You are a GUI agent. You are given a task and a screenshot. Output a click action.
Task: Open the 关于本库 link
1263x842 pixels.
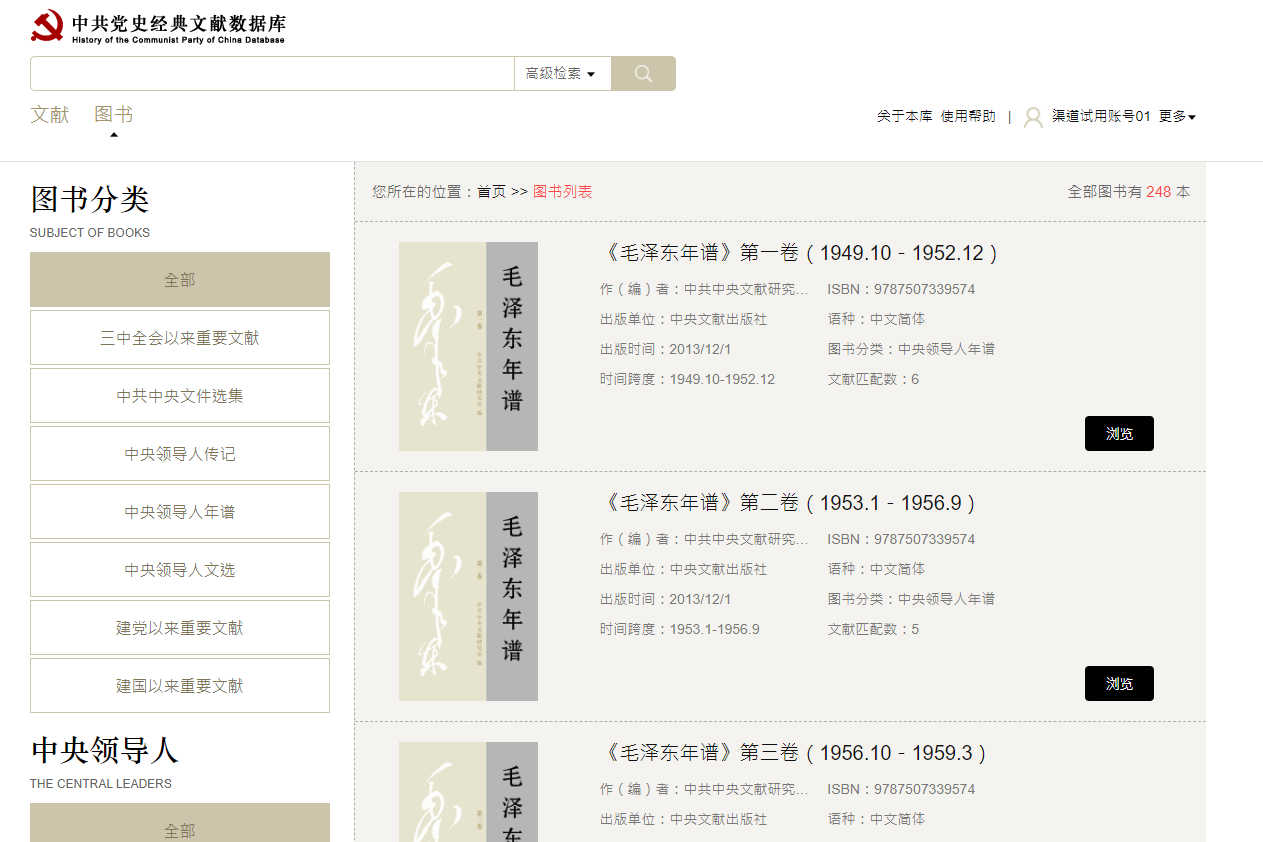[x=904, y=117]
